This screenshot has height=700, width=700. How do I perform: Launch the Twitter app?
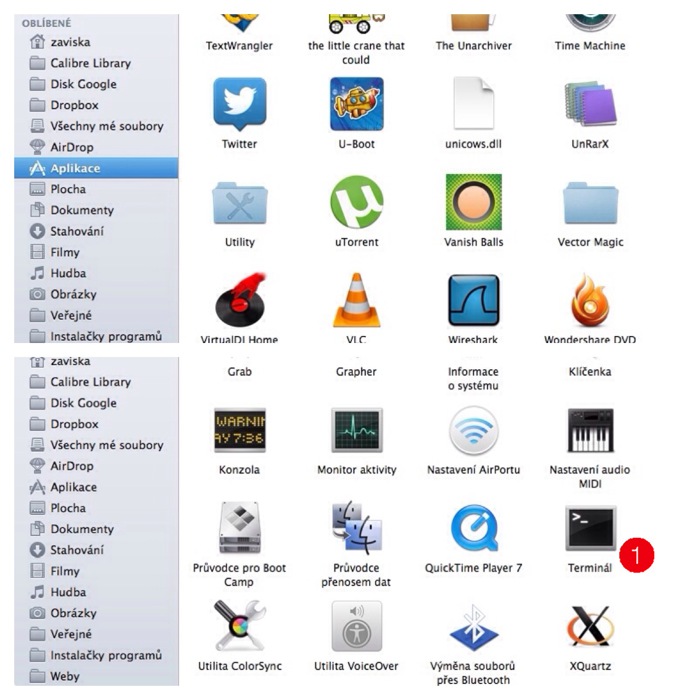[240, 104]
